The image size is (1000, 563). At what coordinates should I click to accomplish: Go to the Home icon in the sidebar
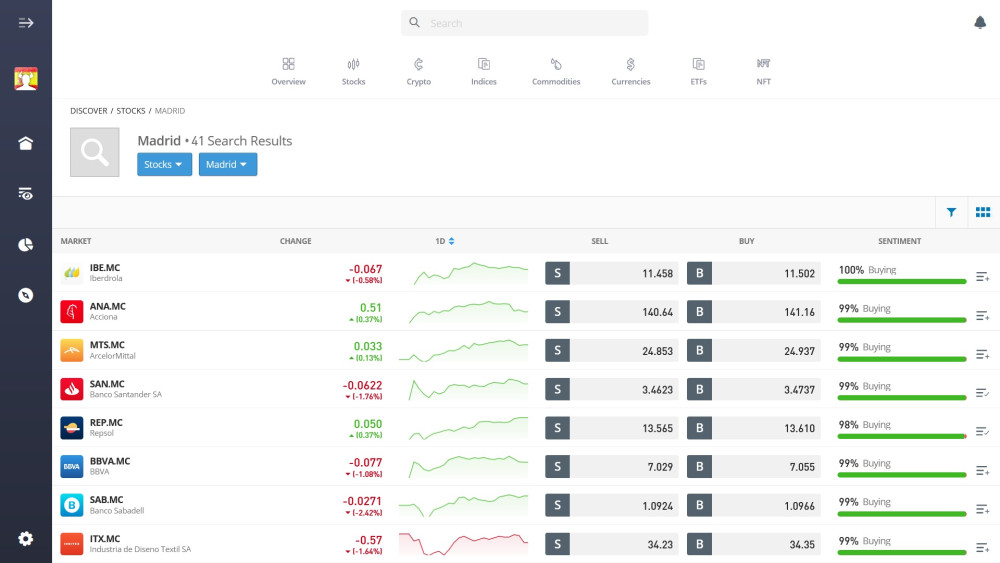[x=26, y=143]
